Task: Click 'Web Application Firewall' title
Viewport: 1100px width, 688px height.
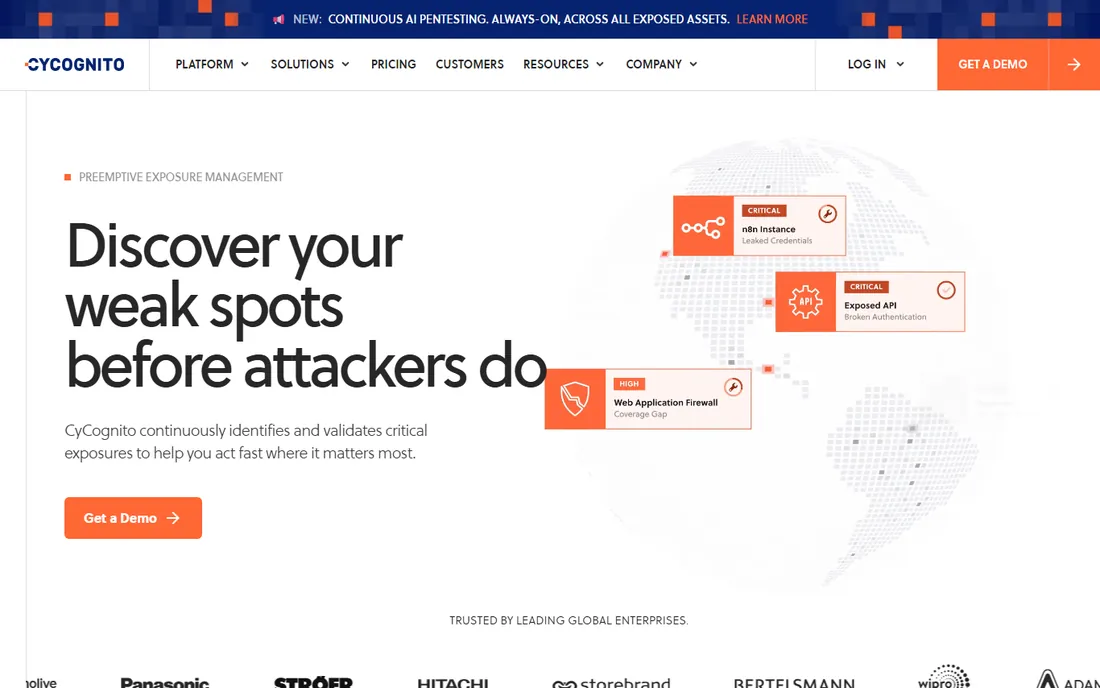Action: (x=666, y=403)
